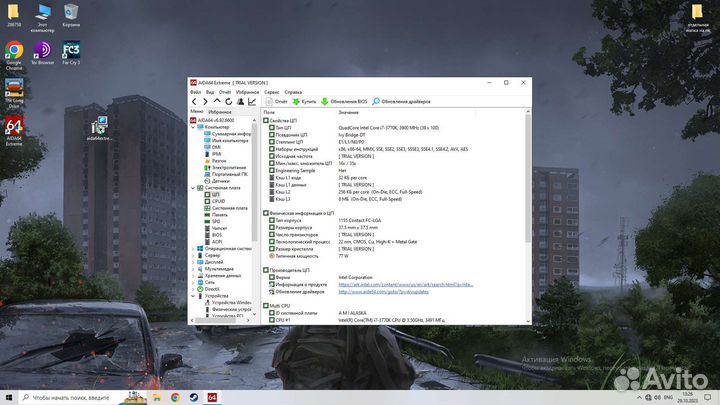Expand the Дисплей tree node
Image resolution: width=720 pixels, height=405 pixels.
point(193,262)
